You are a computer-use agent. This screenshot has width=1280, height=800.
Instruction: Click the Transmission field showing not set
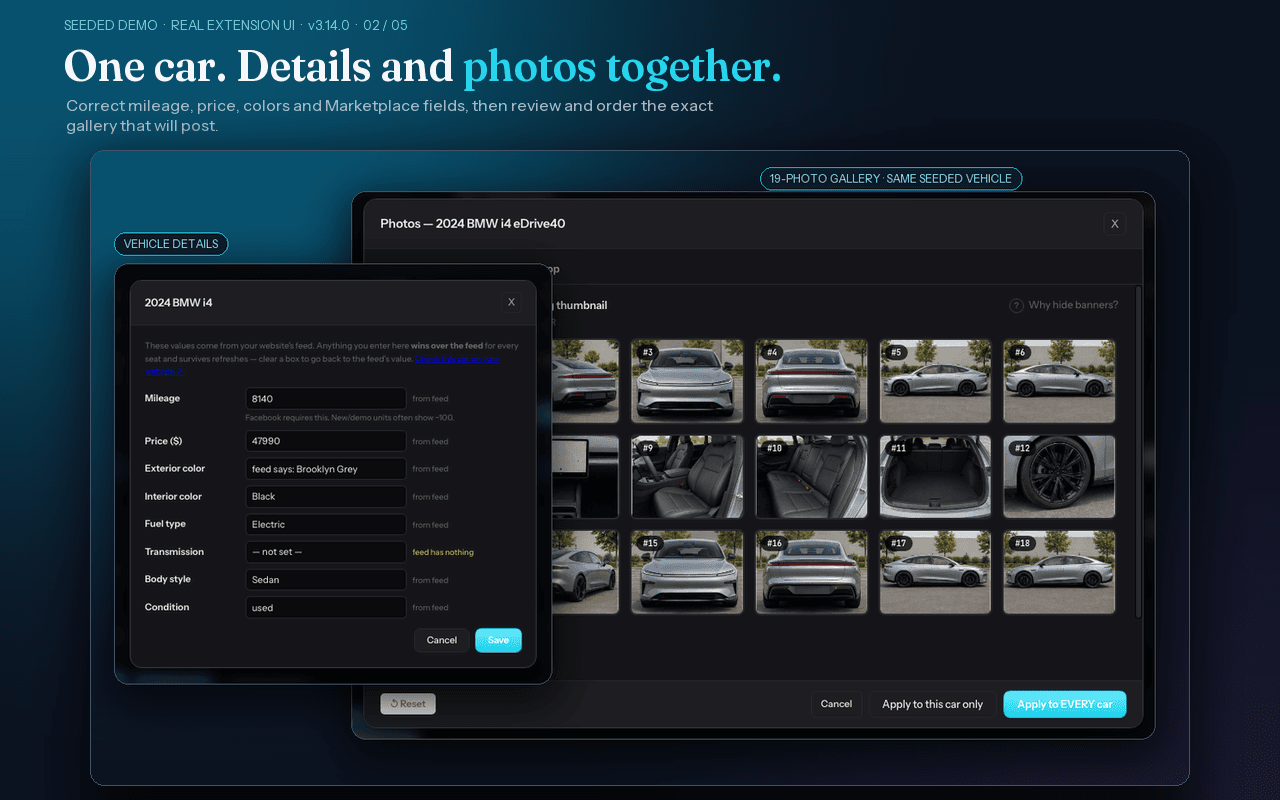(326, 552)
